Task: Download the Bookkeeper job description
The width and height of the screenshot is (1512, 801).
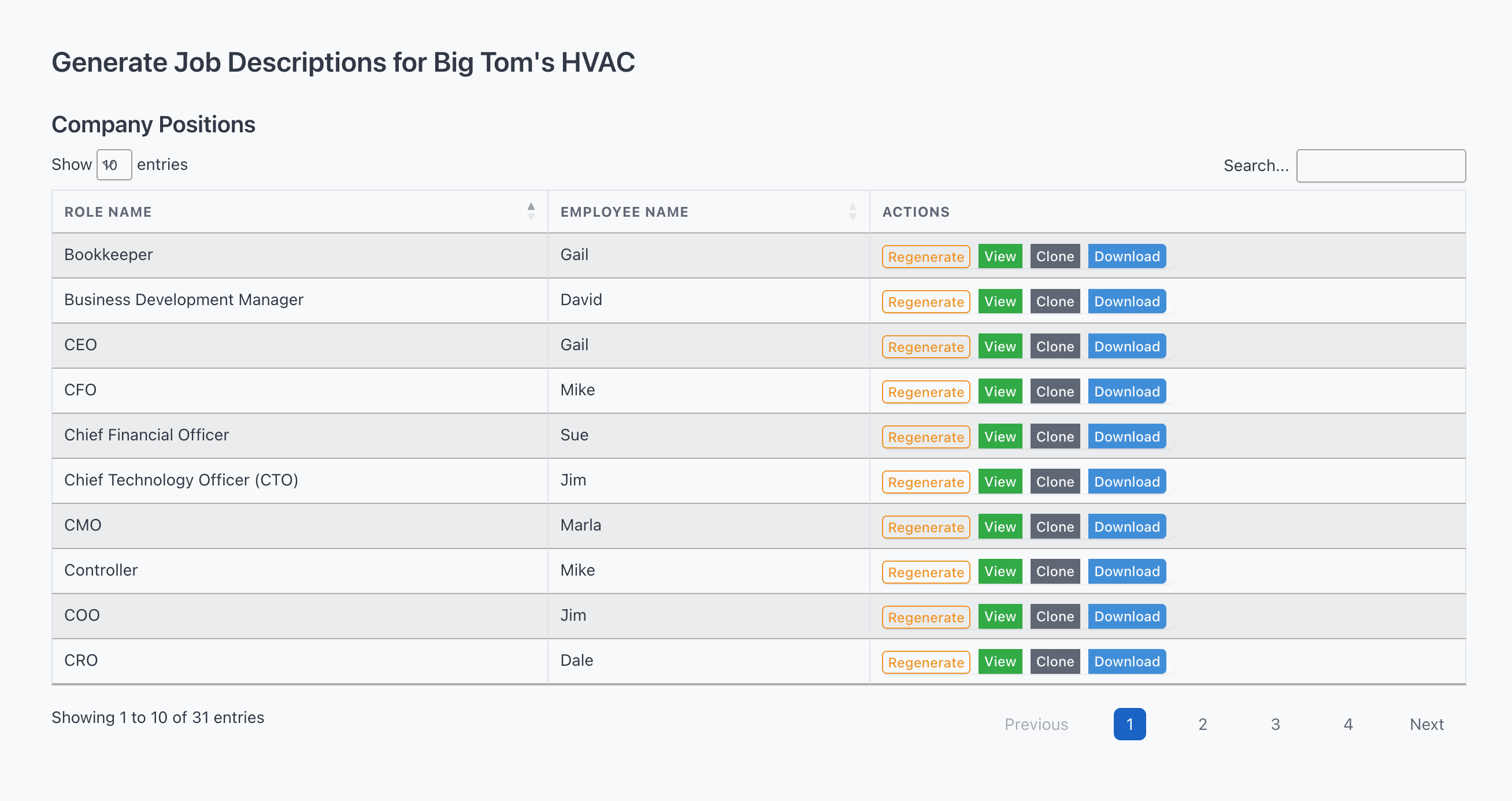Action: pos(1127,257)
